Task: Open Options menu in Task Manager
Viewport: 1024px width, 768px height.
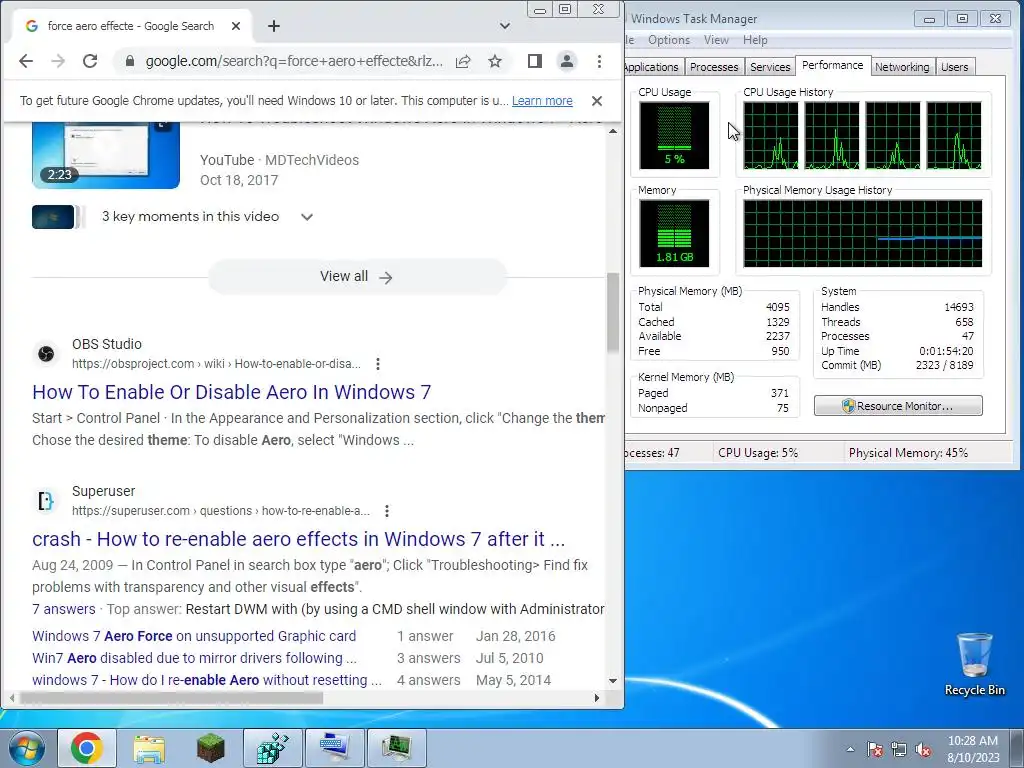Action: coord(669,40)
